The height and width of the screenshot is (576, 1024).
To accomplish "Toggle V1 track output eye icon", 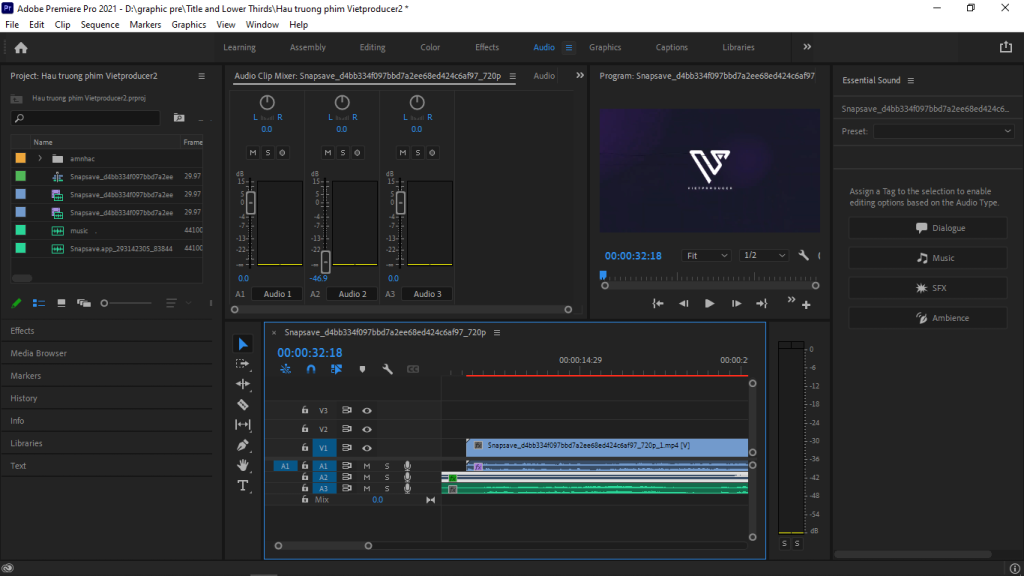I will pyautogui.click(x=367, y=448).
